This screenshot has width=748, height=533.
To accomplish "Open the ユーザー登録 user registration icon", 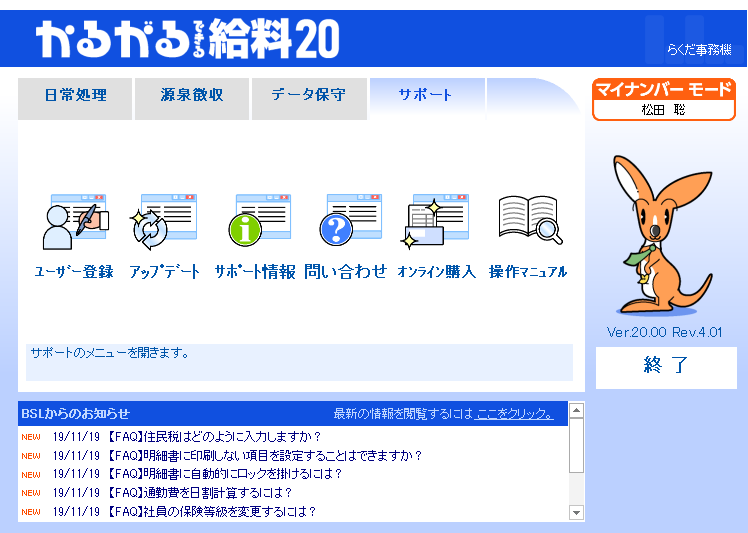I will (74, 222).
